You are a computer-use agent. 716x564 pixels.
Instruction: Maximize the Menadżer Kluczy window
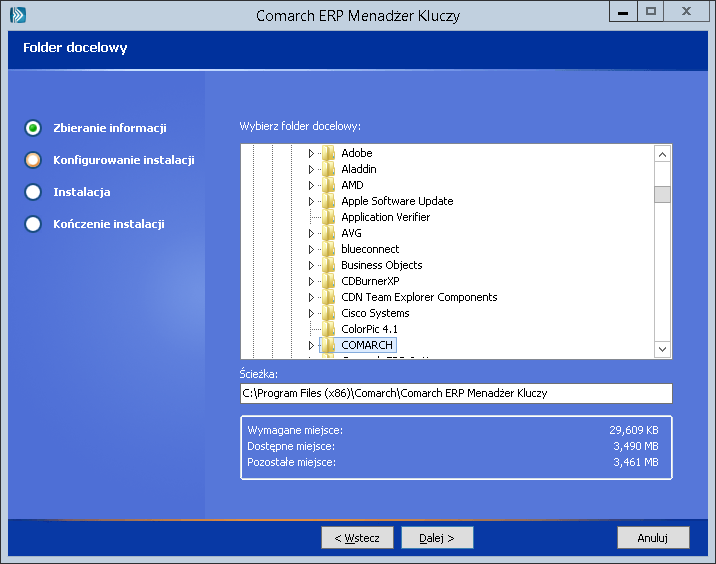point(651,12)
